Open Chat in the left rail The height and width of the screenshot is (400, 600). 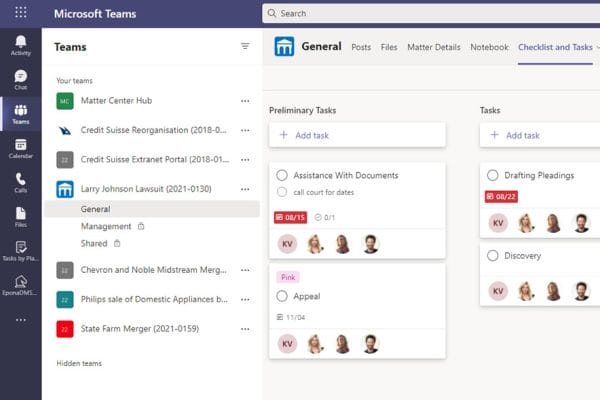20,79
